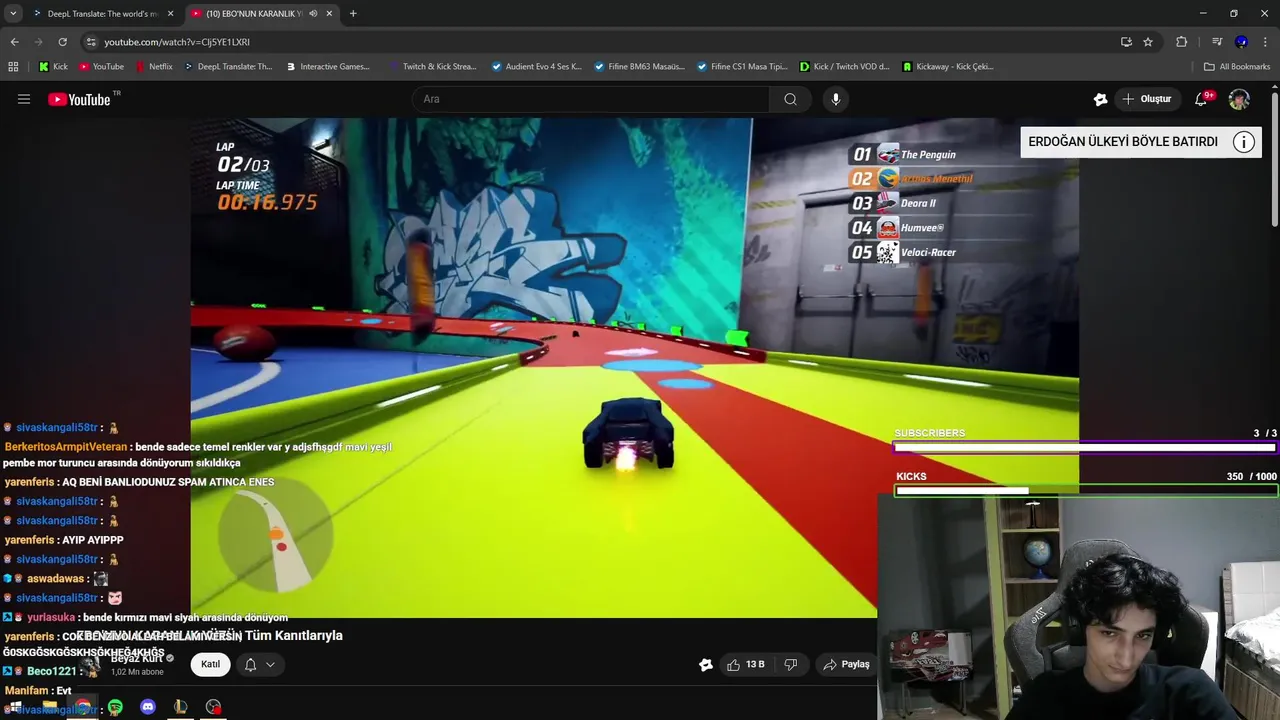The width and height of the screenshot is (1280, 720).
Task: Click the 1,02 Mn abone text
Action: 137,672
